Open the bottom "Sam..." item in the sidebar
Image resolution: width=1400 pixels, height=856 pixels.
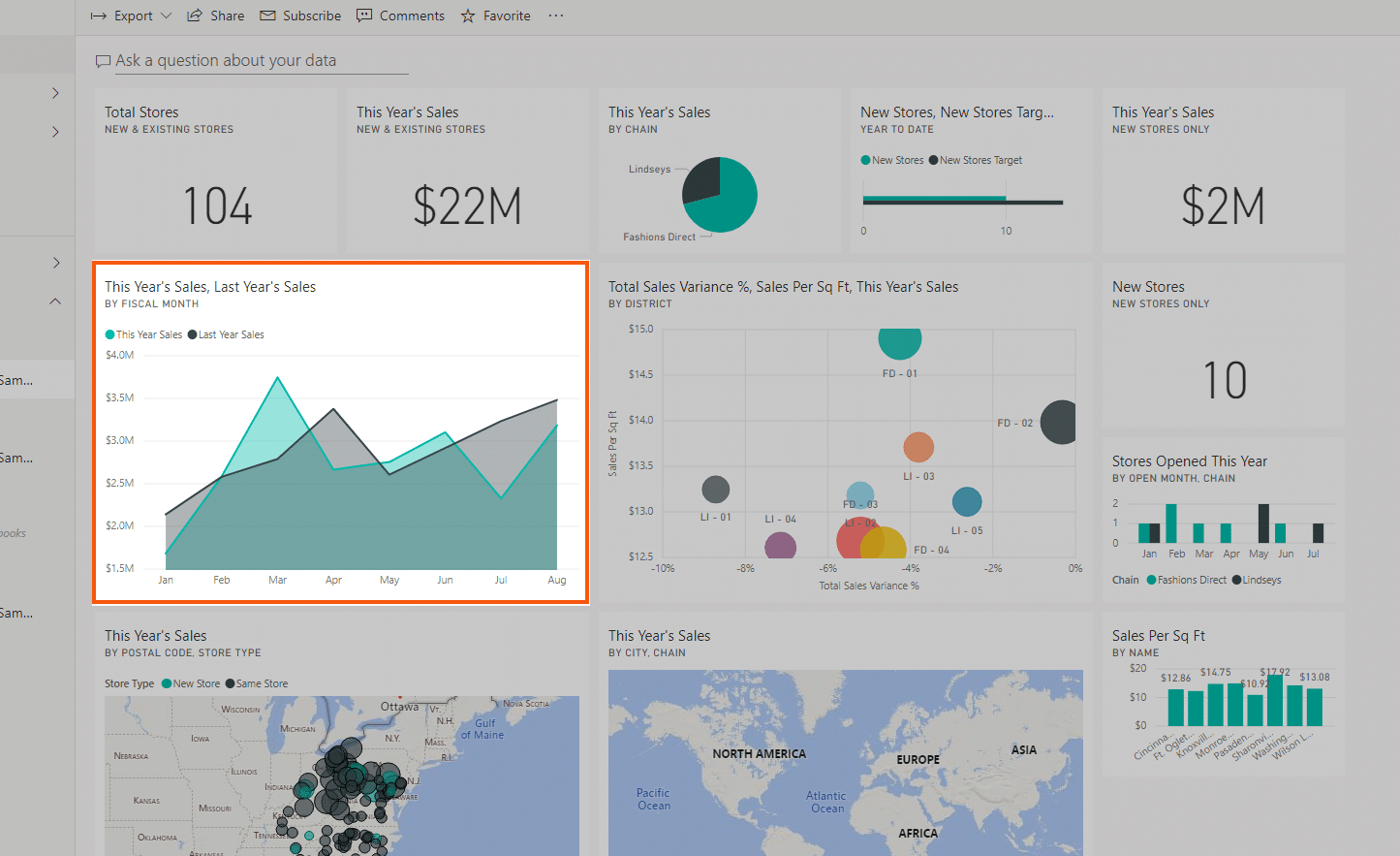[24, 612]
